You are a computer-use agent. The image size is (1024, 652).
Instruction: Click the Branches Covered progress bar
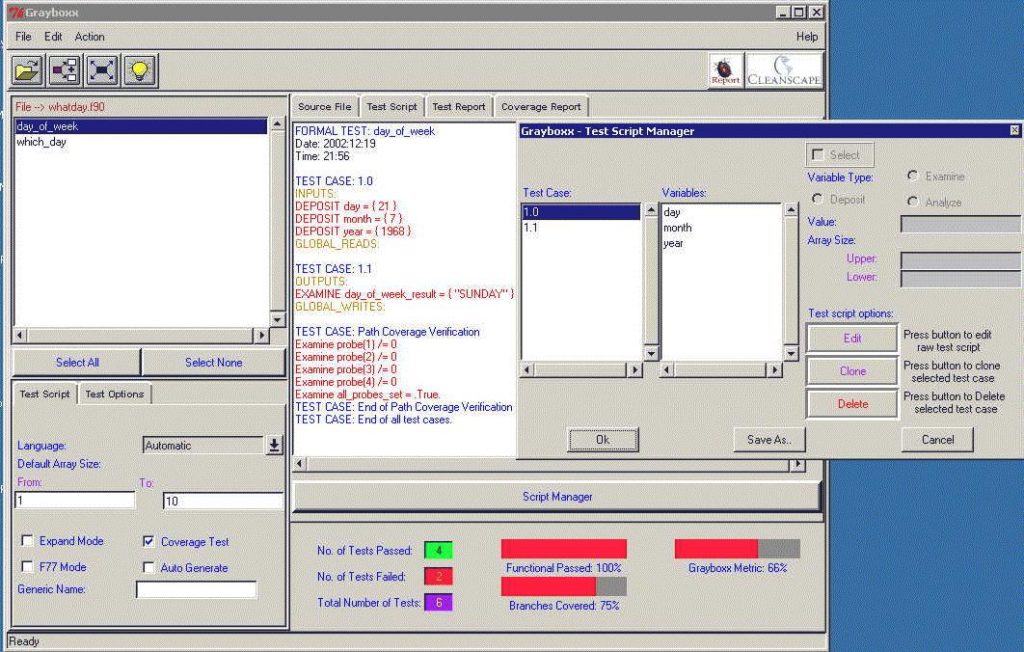[x=564, y=586]
